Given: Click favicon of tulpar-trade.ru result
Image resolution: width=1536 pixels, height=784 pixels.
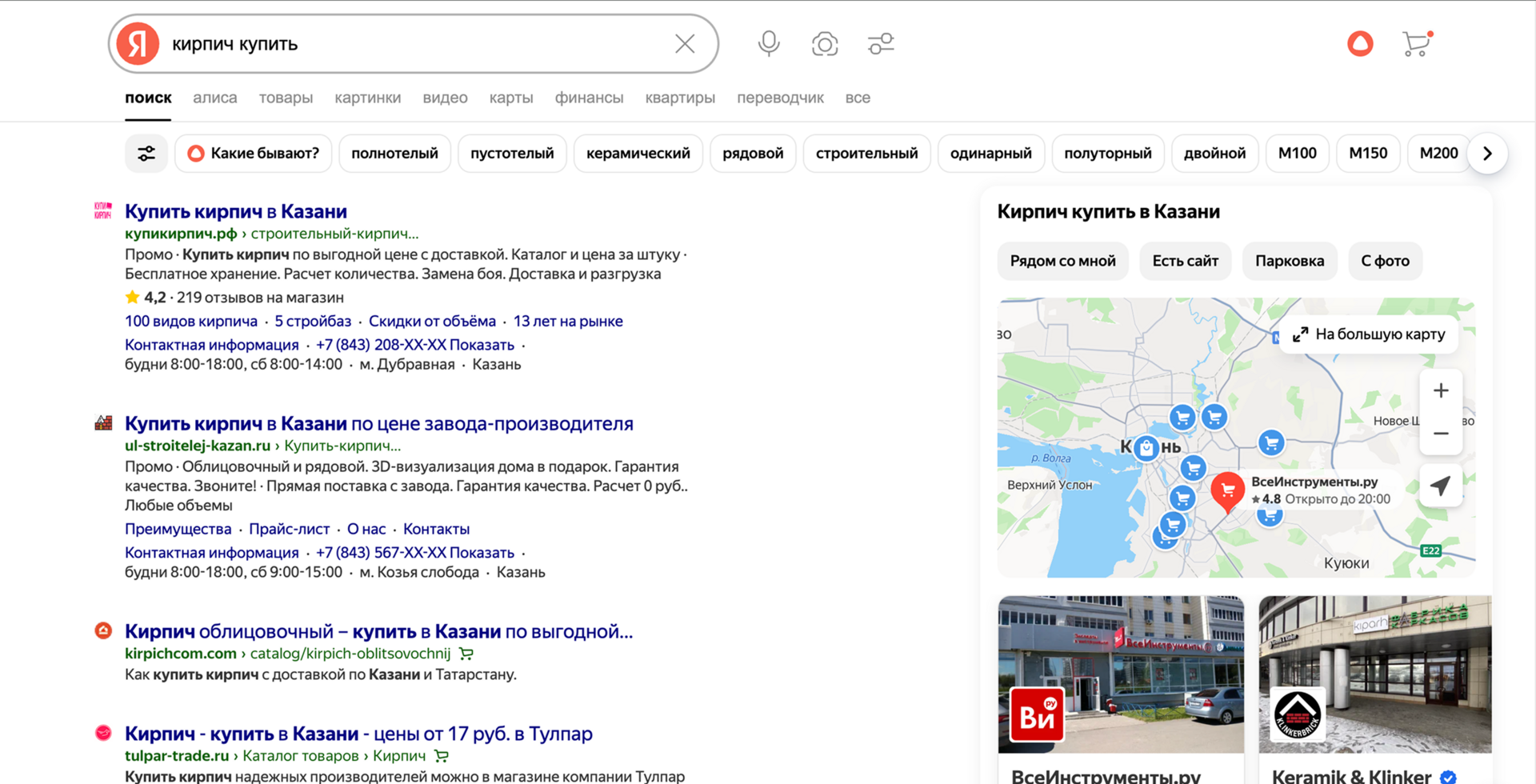Looking at the screenshot, I should (103, 733).
